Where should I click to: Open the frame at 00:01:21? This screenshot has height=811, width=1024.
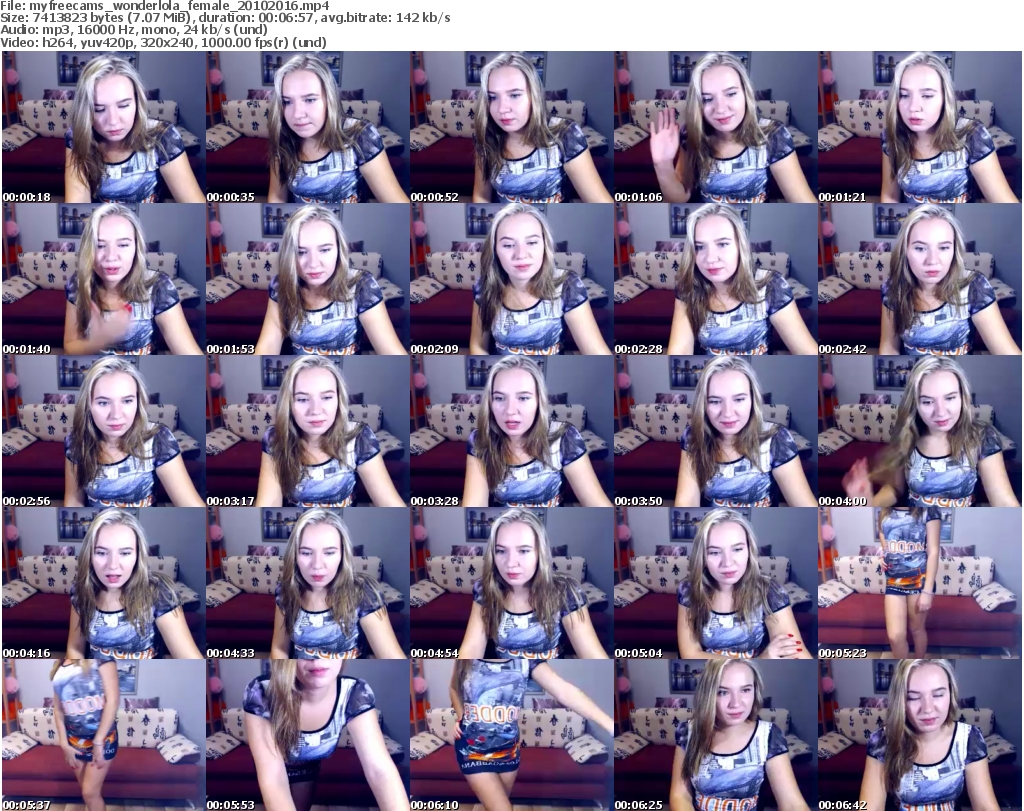click(x=919, y=127)
